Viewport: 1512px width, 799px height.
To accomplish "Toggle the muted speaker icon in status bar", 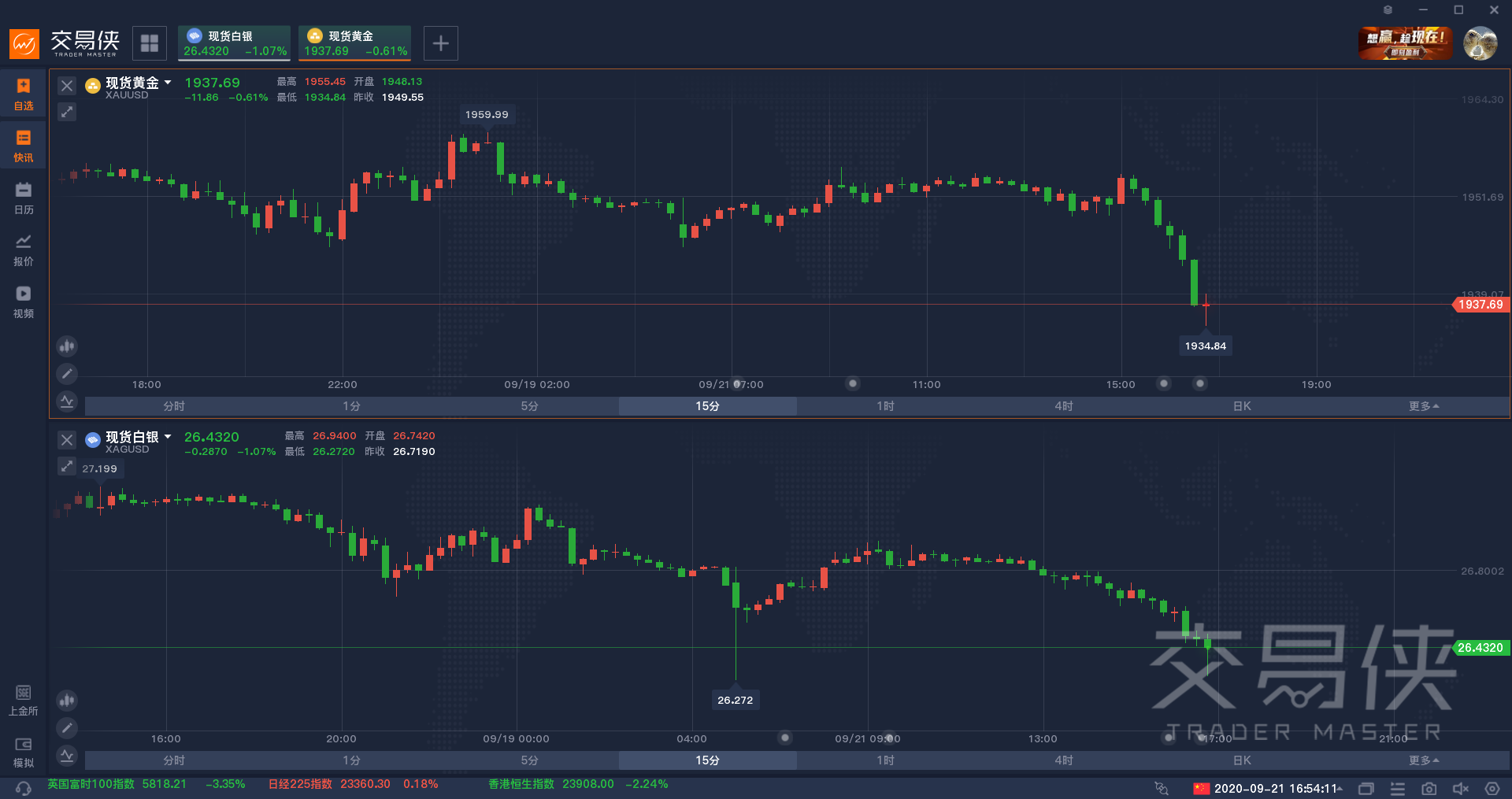I will tap(1460, 789).
